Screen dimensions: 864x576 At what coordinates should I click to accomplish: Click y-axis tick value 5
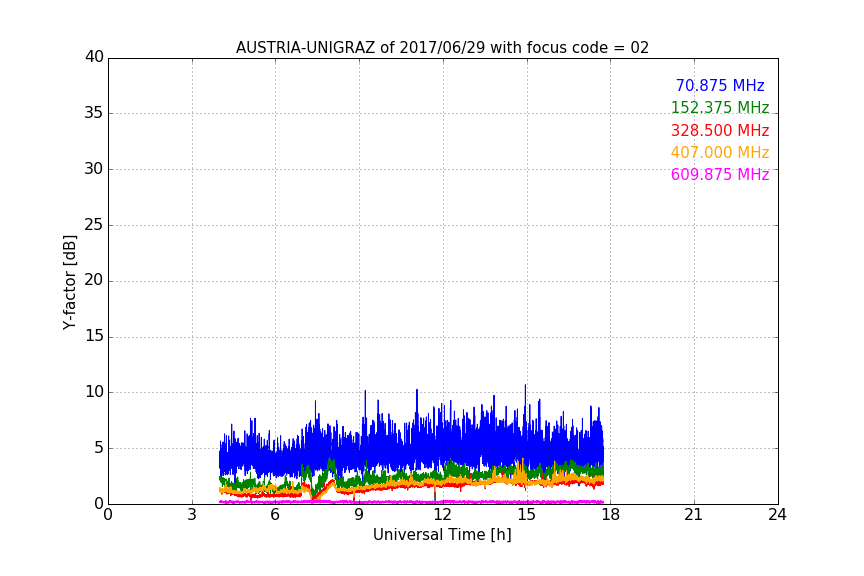pyautogui.click(x=99, y=448)
